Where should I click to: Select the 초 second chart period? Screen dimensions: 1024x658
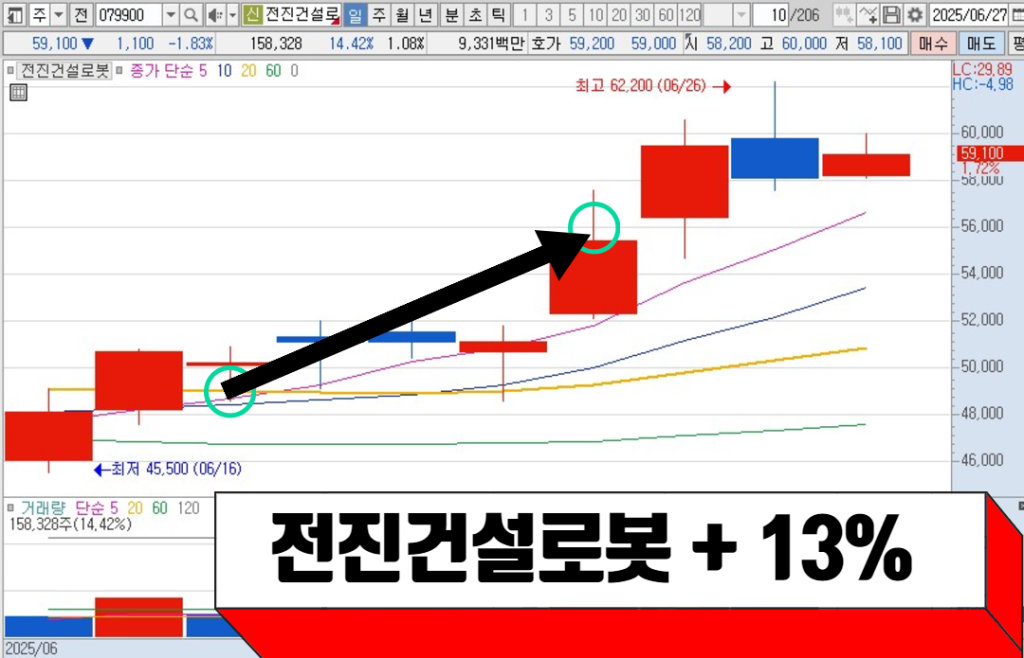tap(476, 14)
